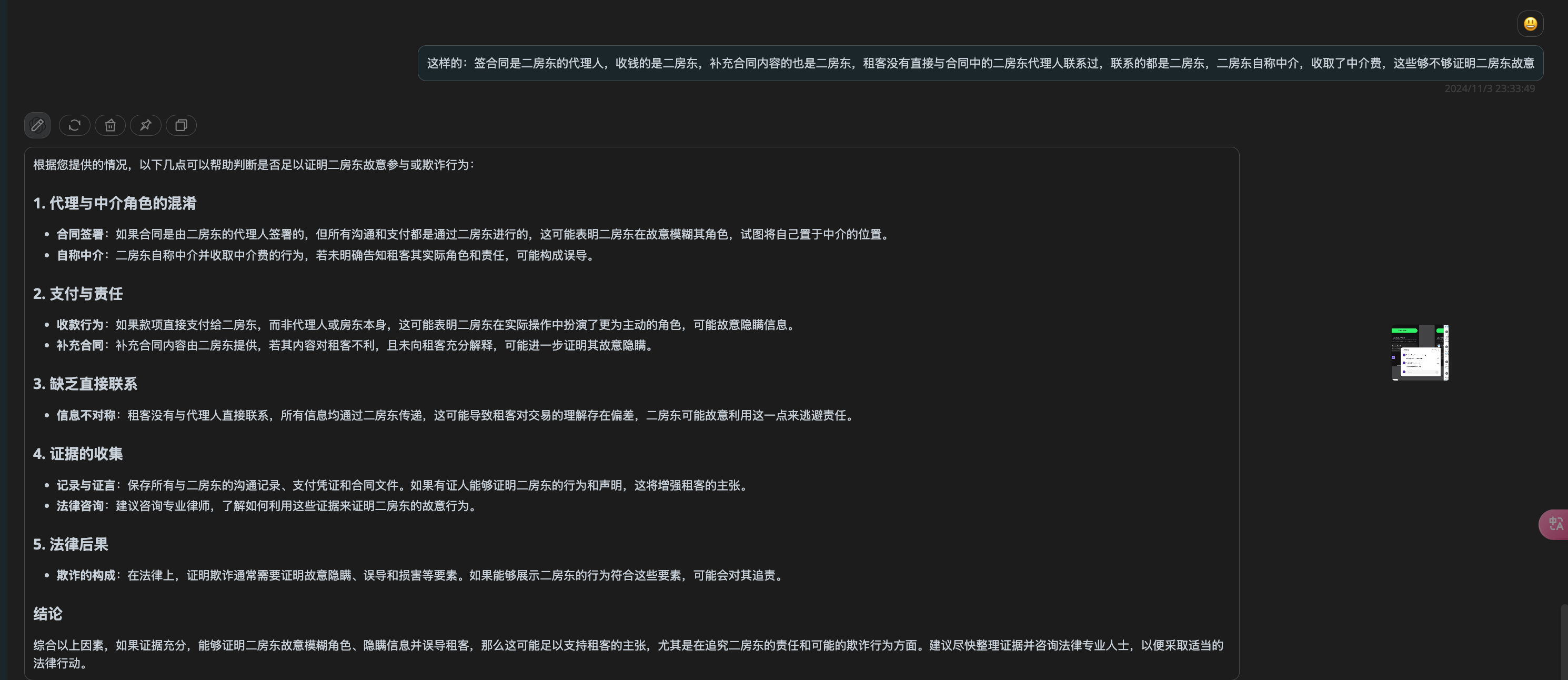1568x680 pixels.
Task: Click the bold term "自称中介"
Action: click(80, 256)
